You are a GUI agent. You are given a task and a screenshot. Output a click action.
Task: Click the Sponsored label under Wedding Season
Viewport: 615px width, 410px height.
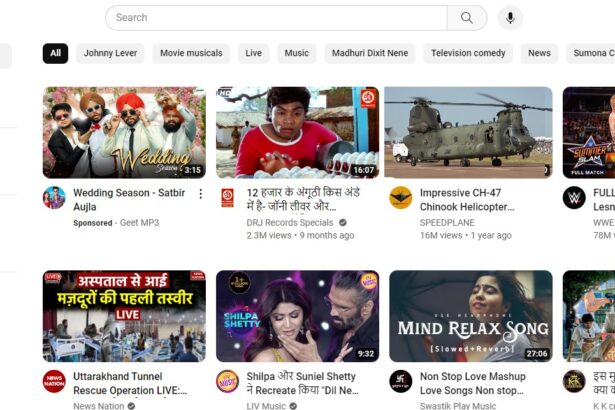pos(93,223)
